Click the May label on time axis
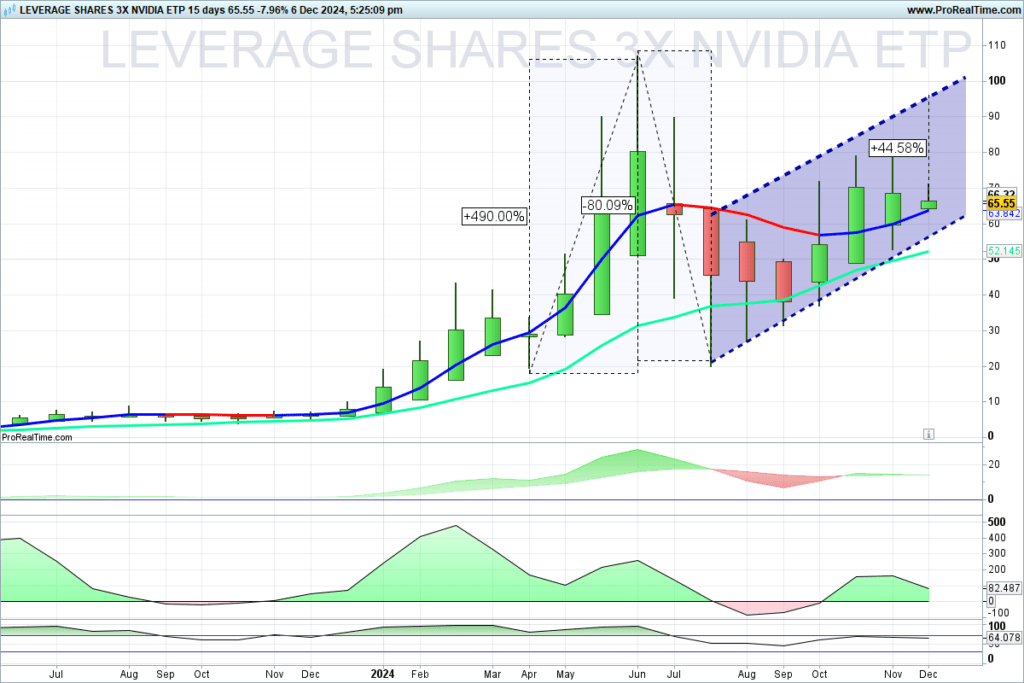Image resolution: width=1024 pixels, height=683 pixels. (x=566, y=674)
